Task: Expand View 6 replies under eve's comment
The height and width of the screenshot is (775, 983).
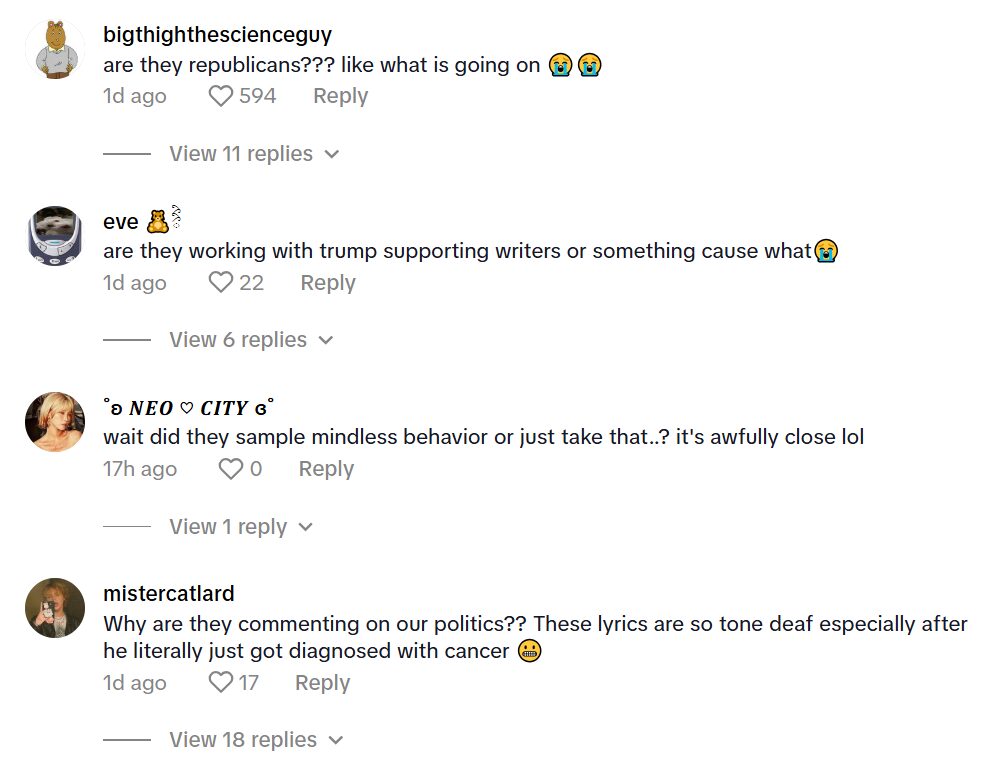Action: [237, 339]
